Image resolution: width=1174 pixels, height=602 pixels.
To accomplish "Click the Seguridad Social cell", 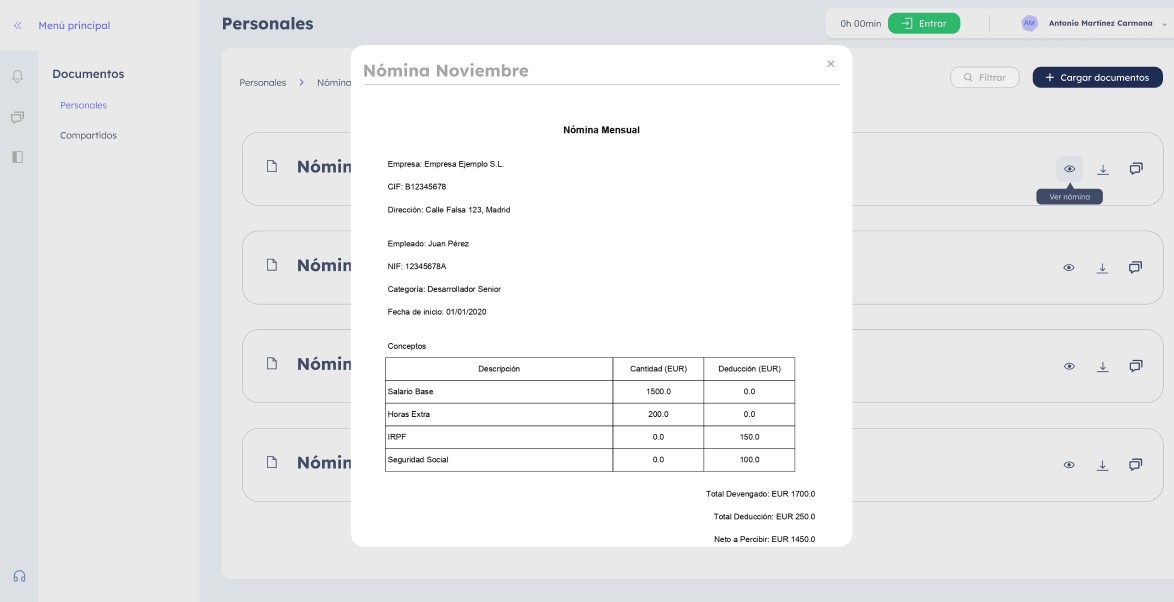I will click(x=499, y=460).
